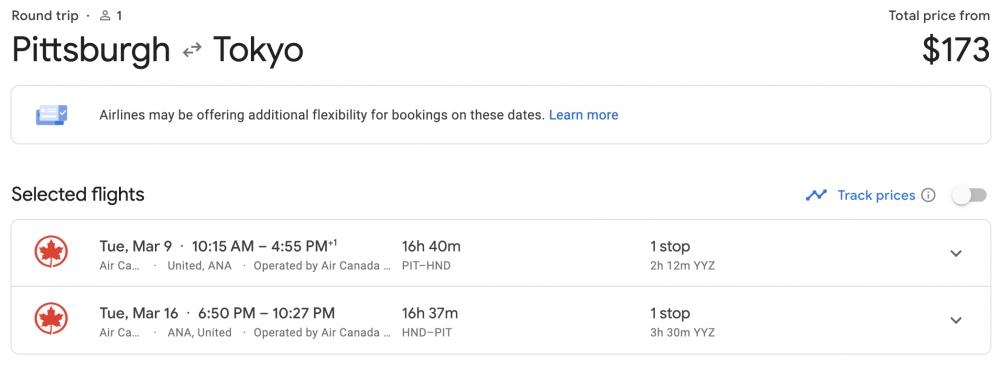Image resolution: width=1000 pixels, height=368 pixels.
Task: Expand the Tue, Mar 9 flight details
Action: (955, 253)
